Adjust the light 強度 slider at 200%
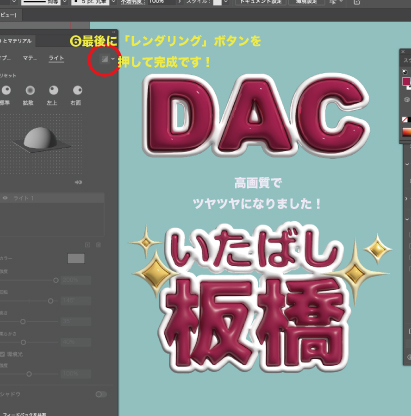Viewport: 411px width, 416px height. [x=56, y=280]
